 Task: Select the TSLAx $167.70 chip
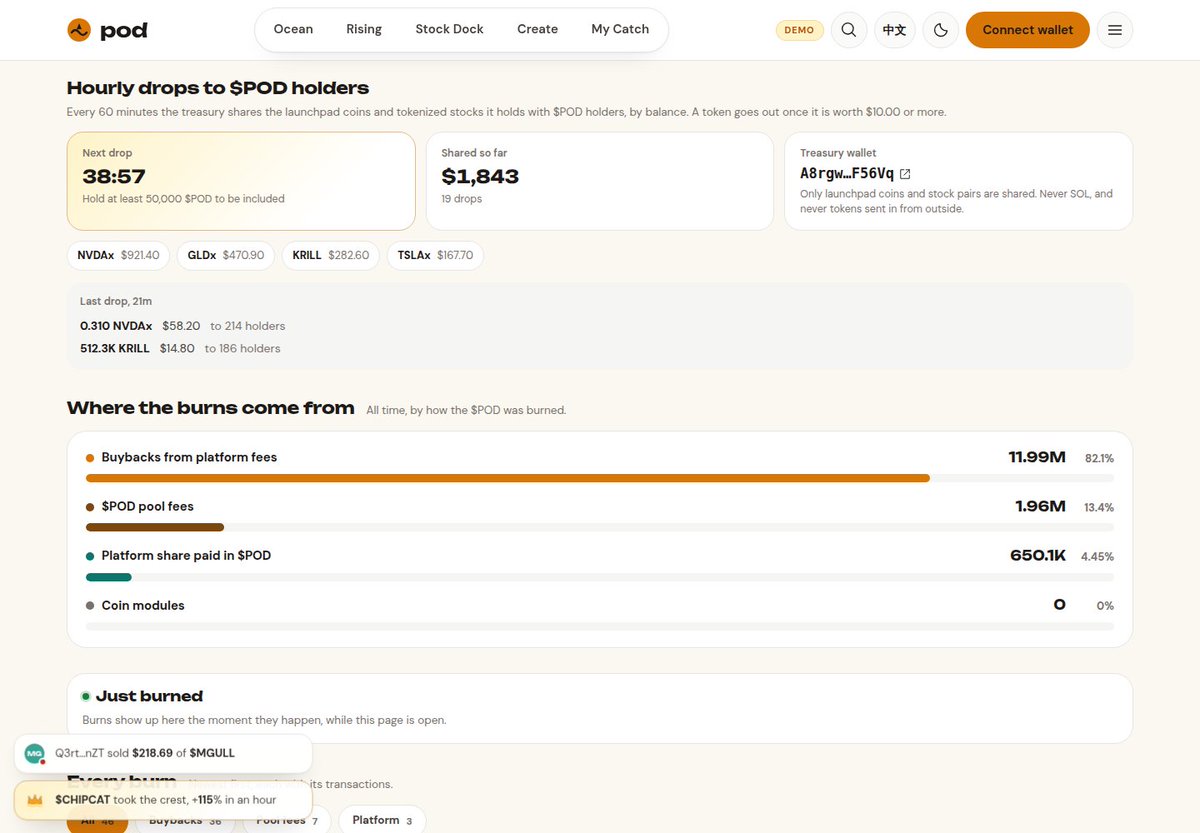pos(436,256)
